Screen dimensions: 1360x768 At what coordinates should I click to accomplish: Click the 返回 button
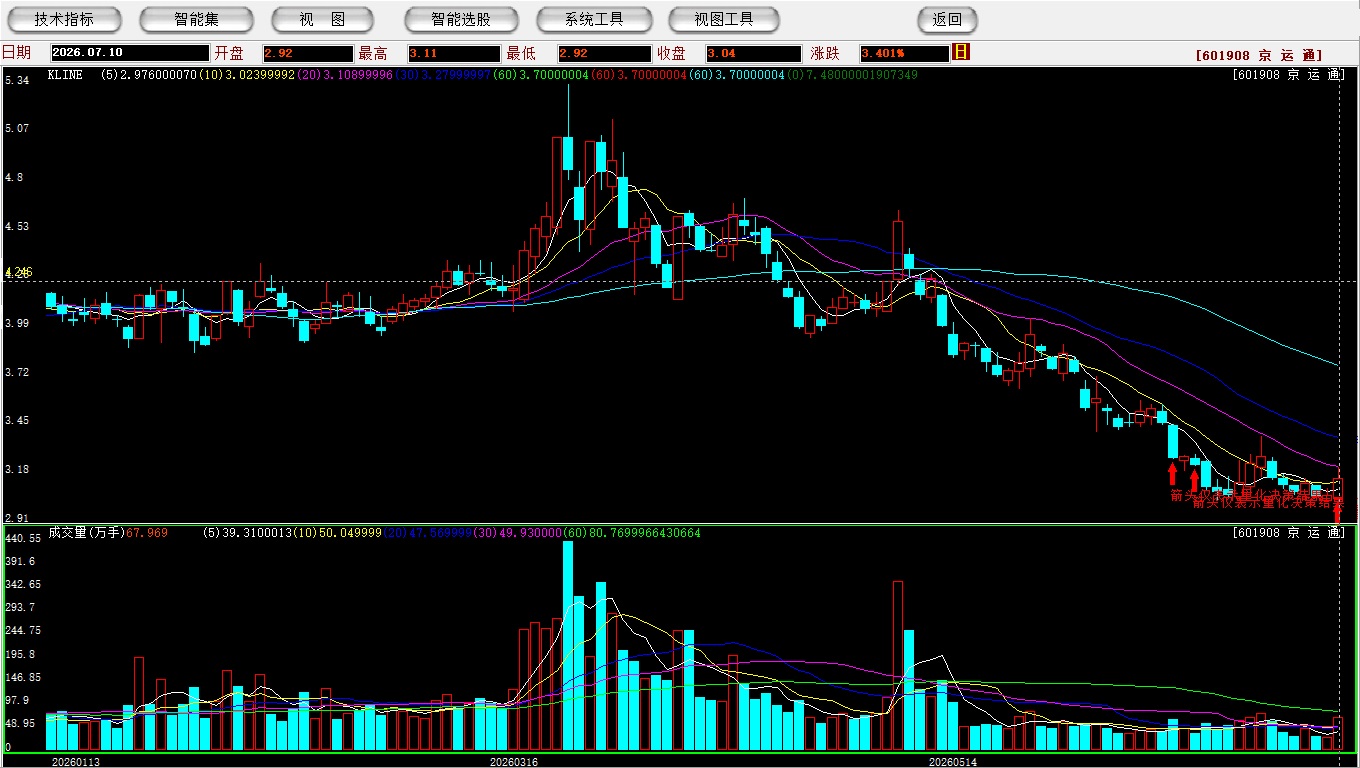(x=947, y=19)
